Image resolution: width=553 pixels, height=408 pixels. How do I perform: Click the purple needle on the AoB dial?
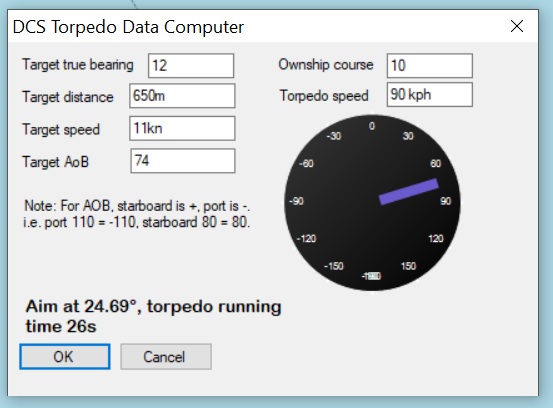point(408,191)
